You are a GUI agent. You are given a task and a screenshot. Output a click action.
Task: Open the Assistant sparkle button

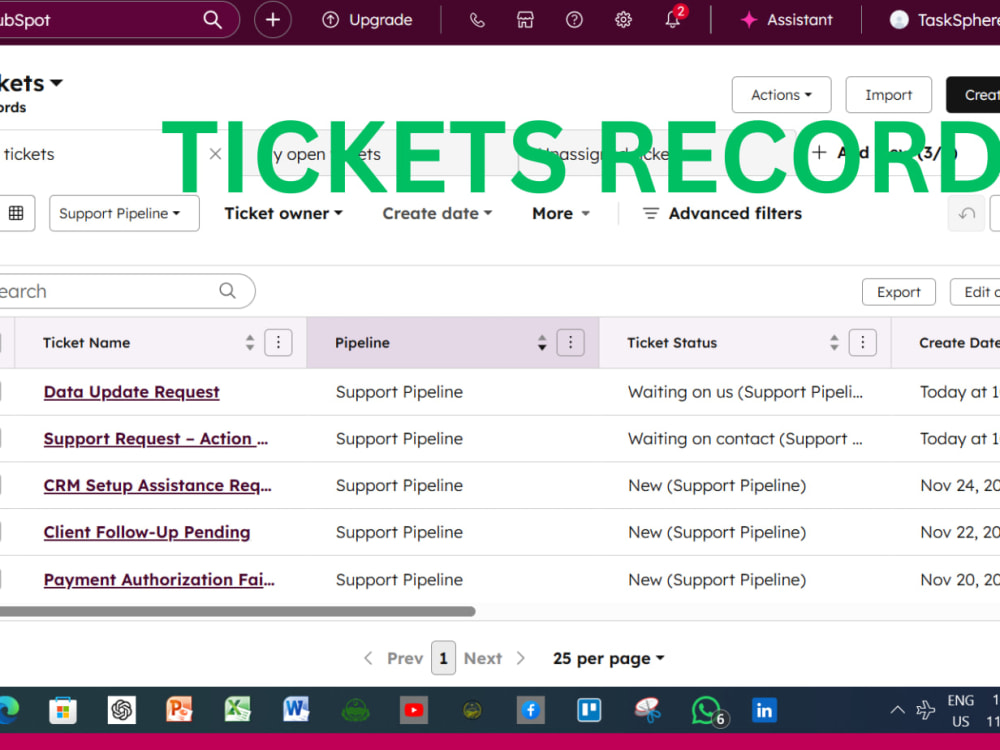[786, 20]
